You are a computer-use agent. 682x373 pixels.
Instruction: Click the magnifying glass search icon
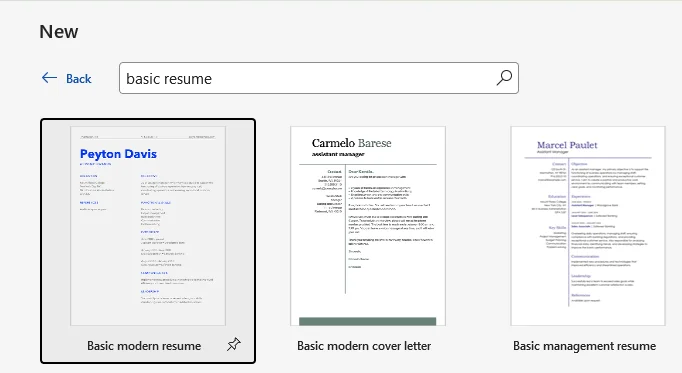coord(504,78)
